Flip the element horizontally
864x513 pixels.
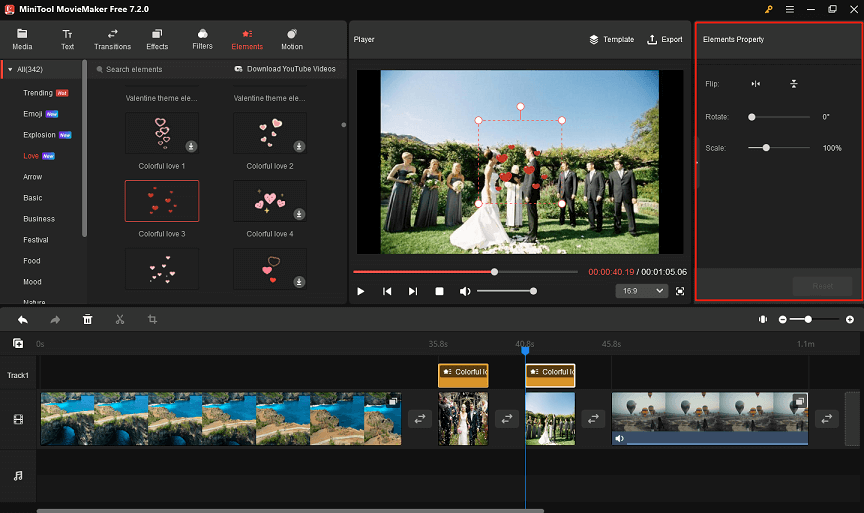[x=755, y=84]
